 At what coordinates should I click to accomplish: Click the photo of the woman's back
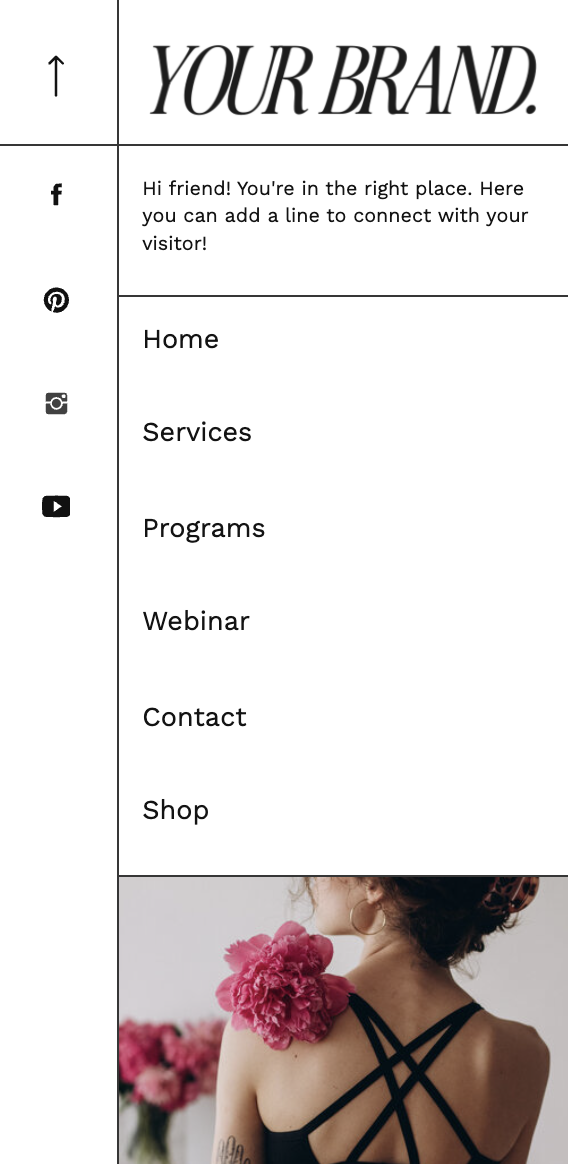343,1020
